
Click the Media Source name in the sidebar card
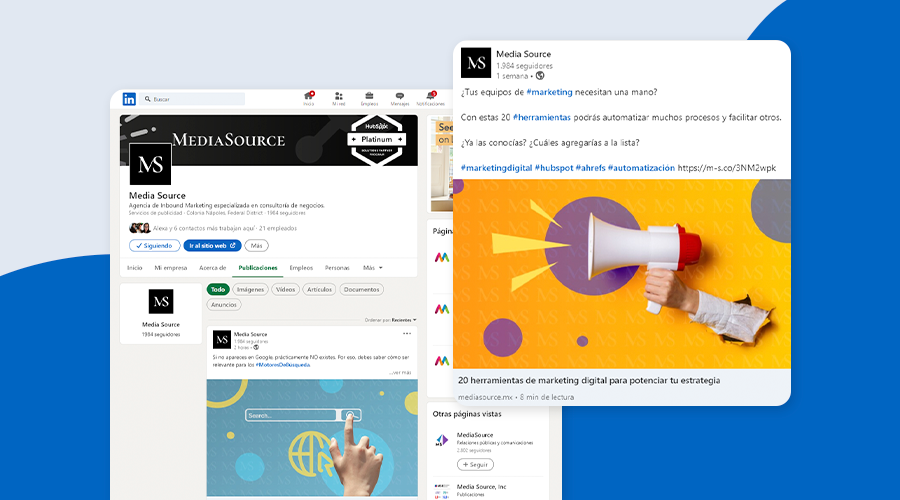click(x=161, y=324)
